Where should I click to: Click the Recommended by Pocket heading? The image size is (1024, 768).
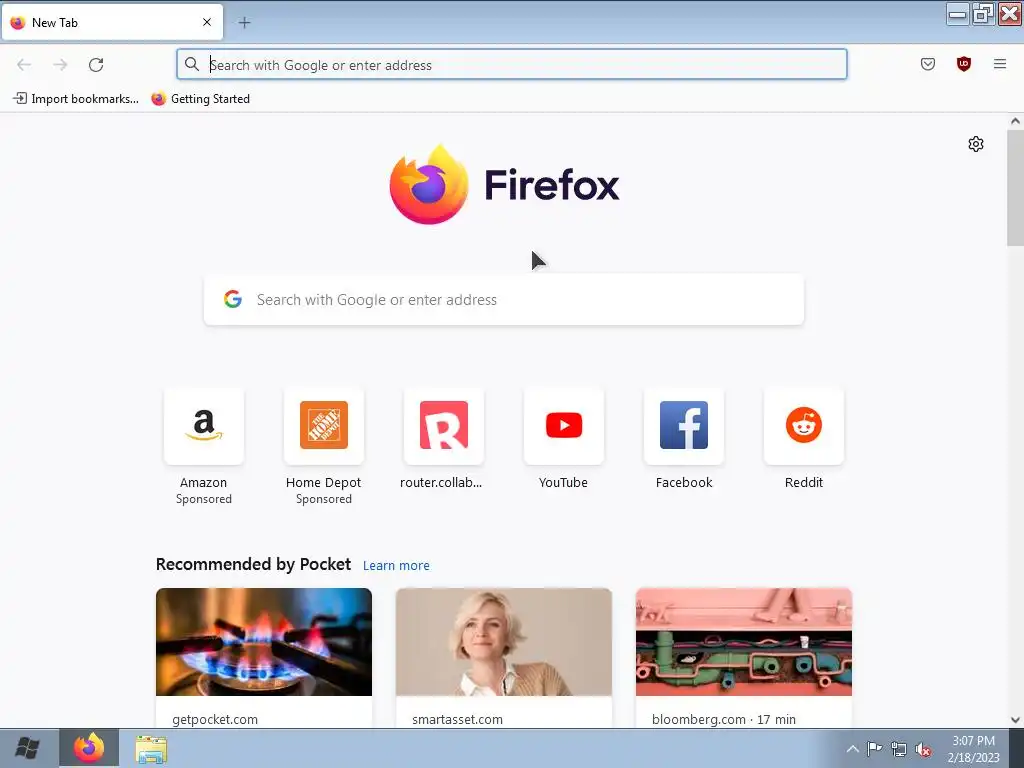[253, 564]
